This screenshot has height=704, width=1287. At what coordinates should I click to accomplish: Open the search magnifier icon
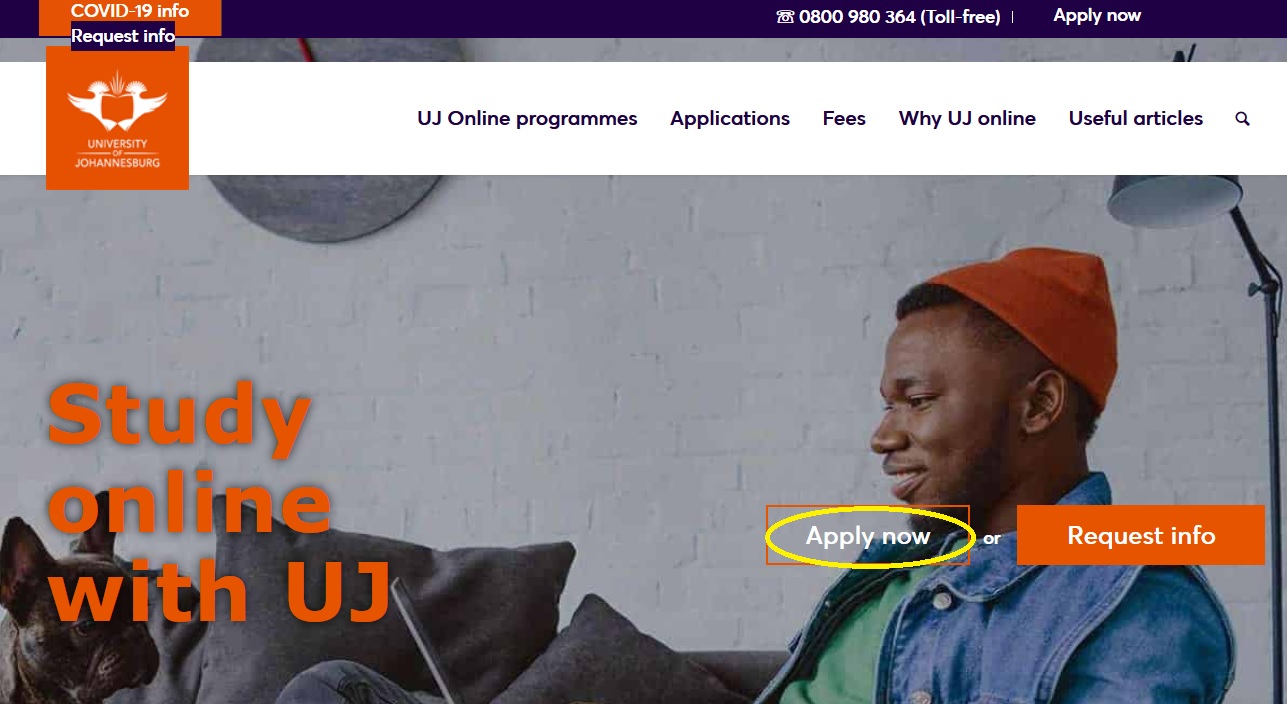tap(1242, 119)
